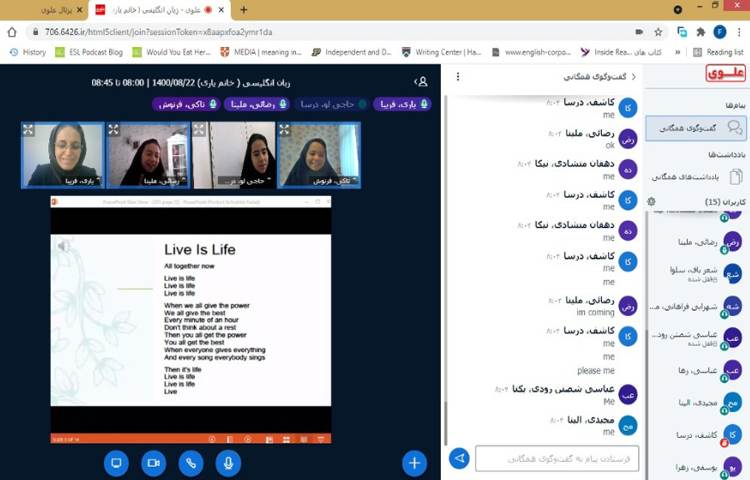Screen dimensions: 750x480
Task: Click the rightmost purple talking indicator
Action: 402,104
